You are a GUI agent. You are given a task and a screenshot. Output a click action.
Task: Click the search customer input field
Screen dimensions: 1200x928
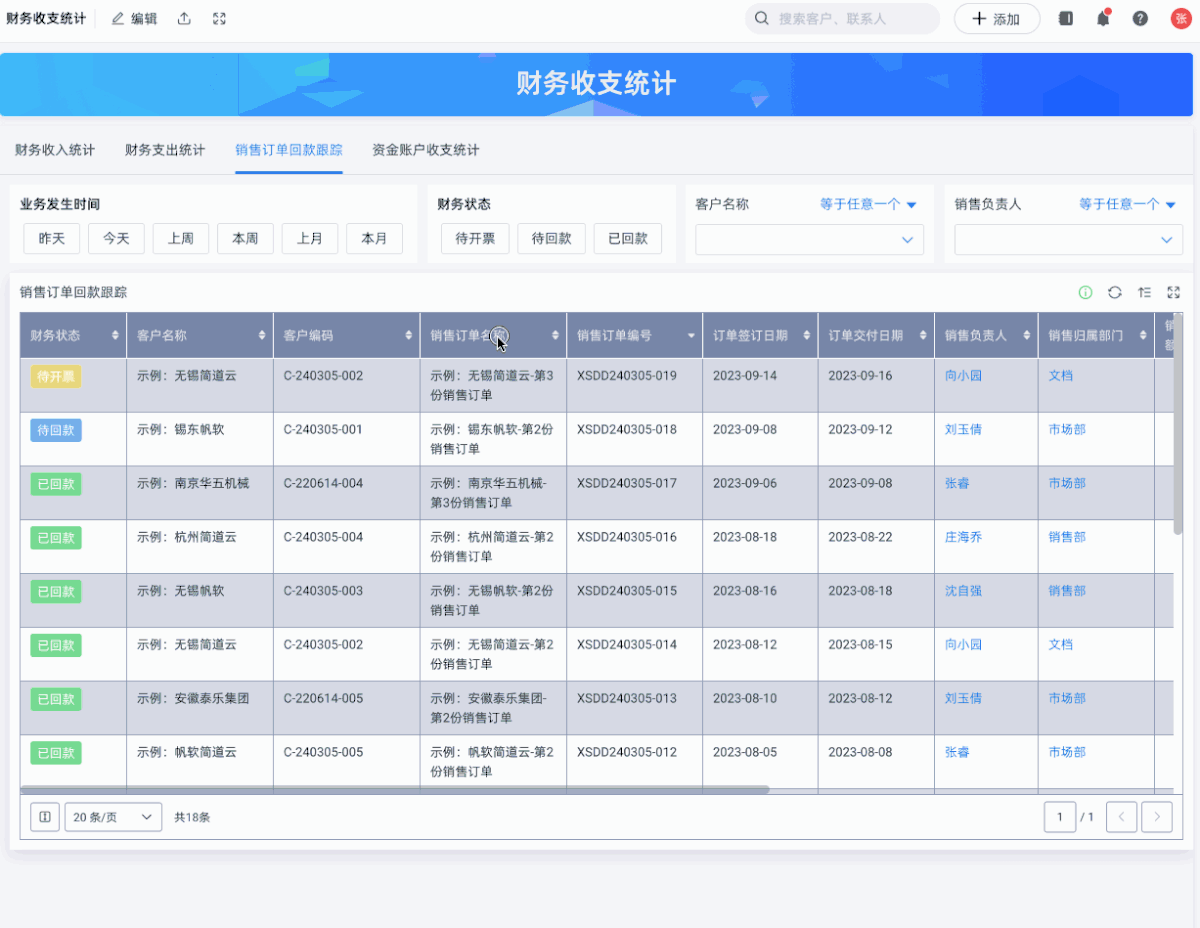(842, 18)
